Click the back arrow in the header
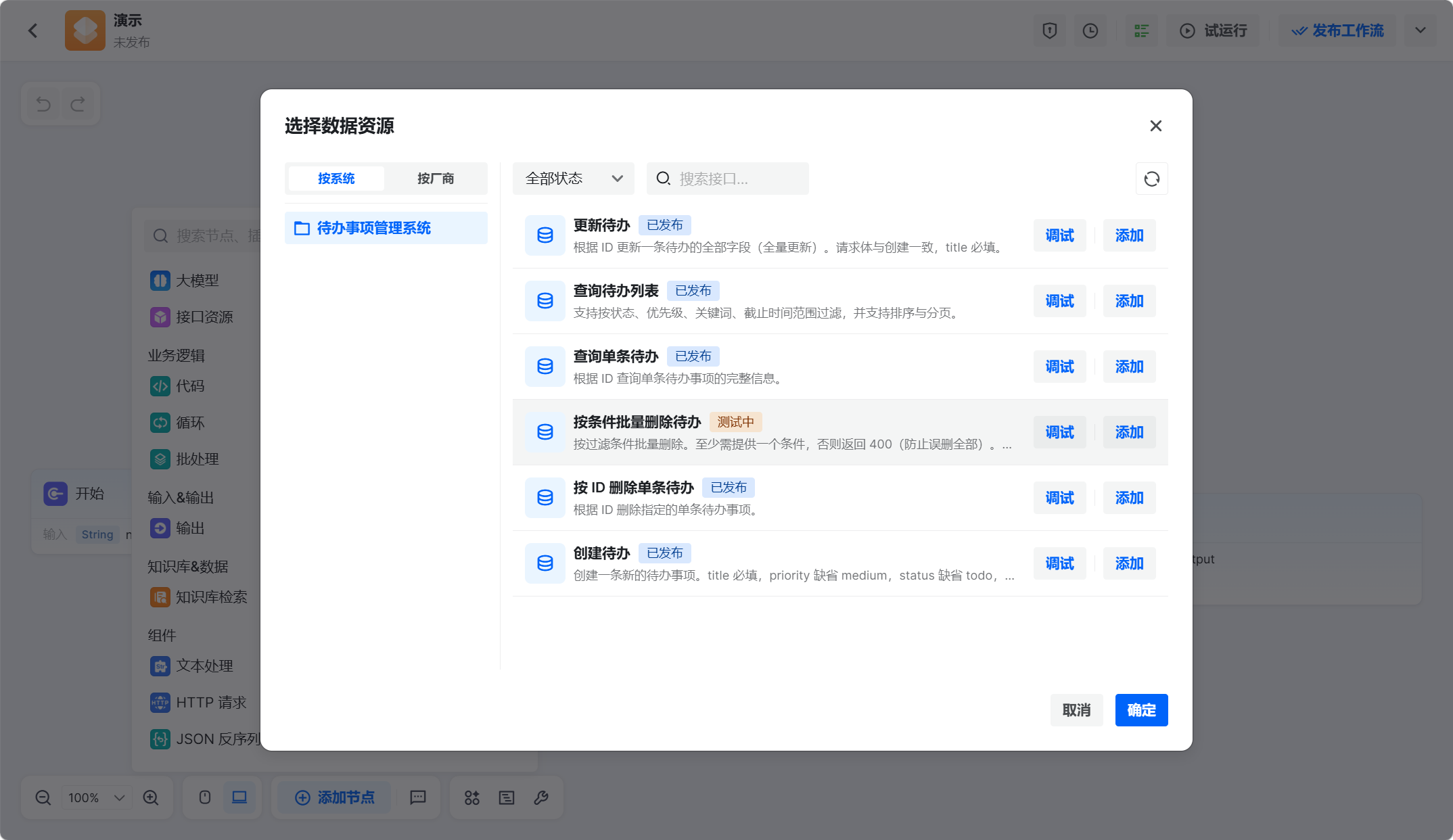The height and width of the screenshot is (840, 1453). tap(32, 30)
